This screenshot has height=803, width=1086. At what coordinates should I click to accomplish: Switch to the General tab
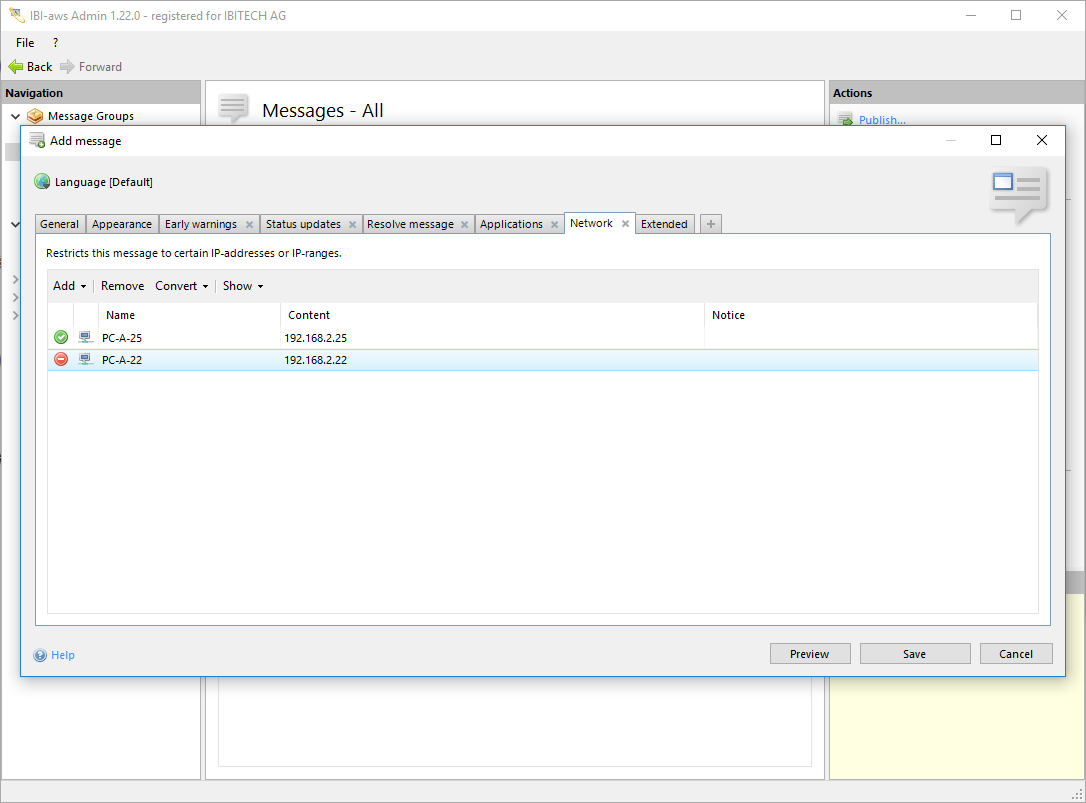(x=60, y=225)
